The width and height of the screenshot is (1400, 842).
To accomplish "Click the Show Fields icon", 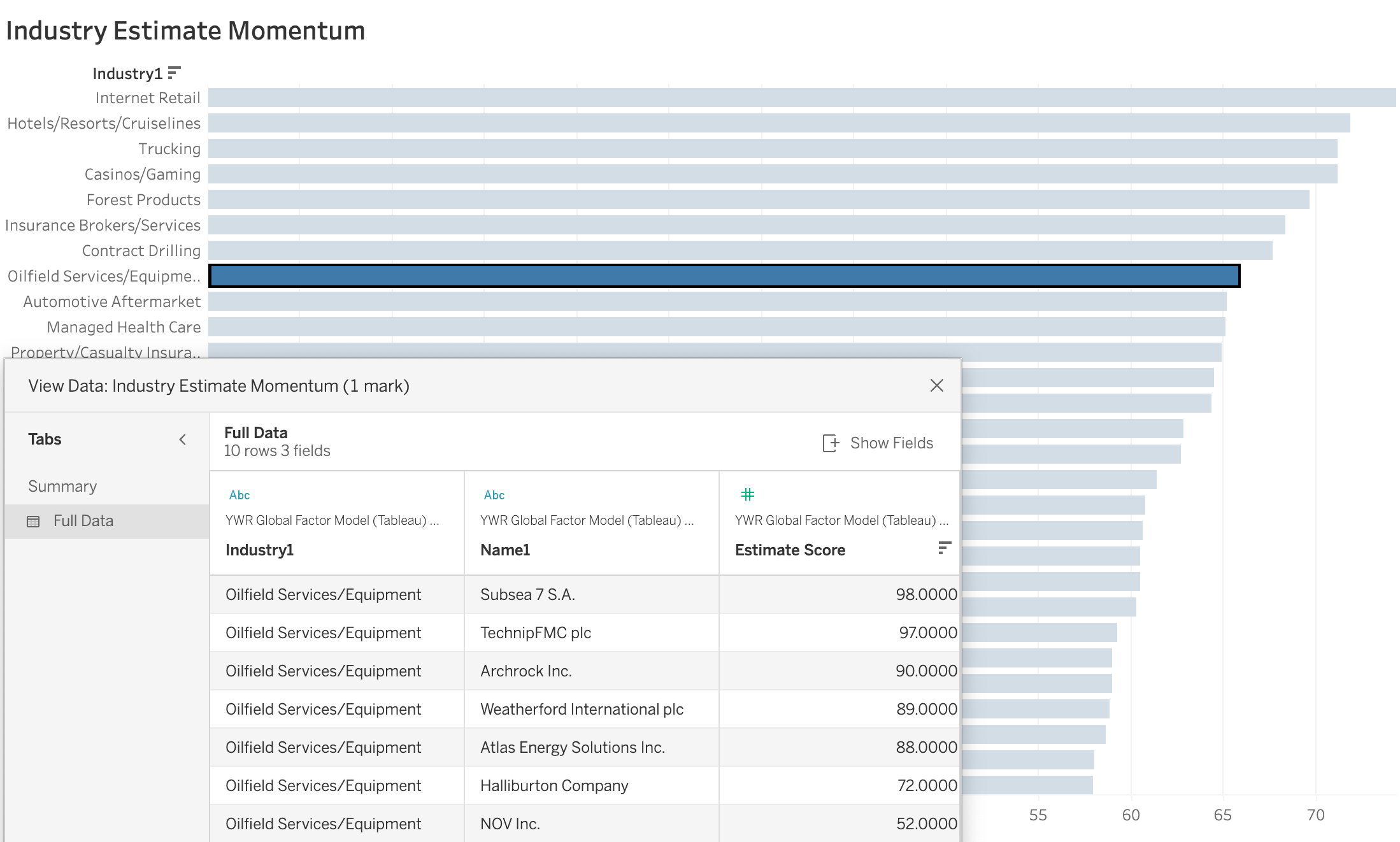I will (831, 443).
